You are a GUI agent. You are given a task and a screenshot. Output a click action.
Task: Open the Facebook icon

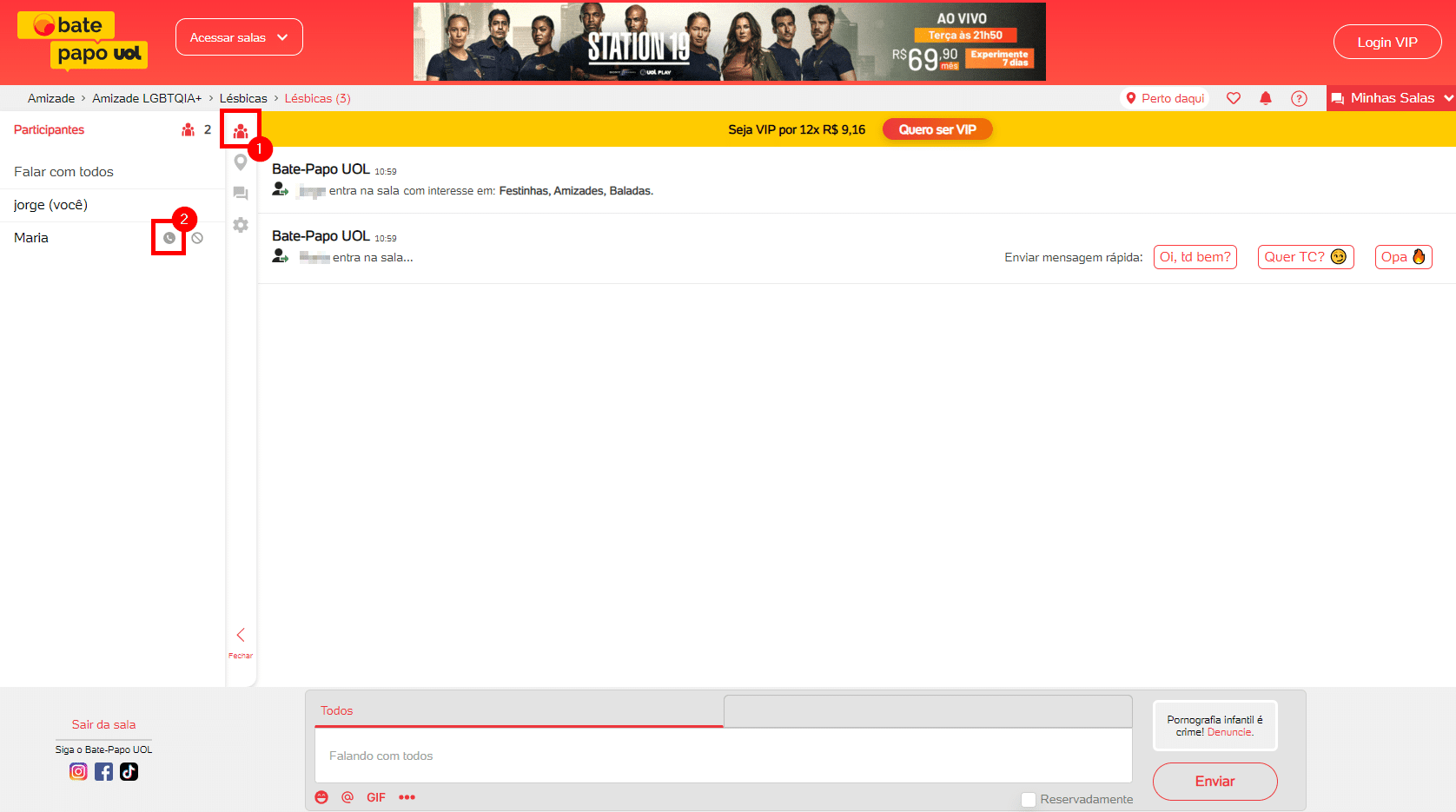click(103, 771)
